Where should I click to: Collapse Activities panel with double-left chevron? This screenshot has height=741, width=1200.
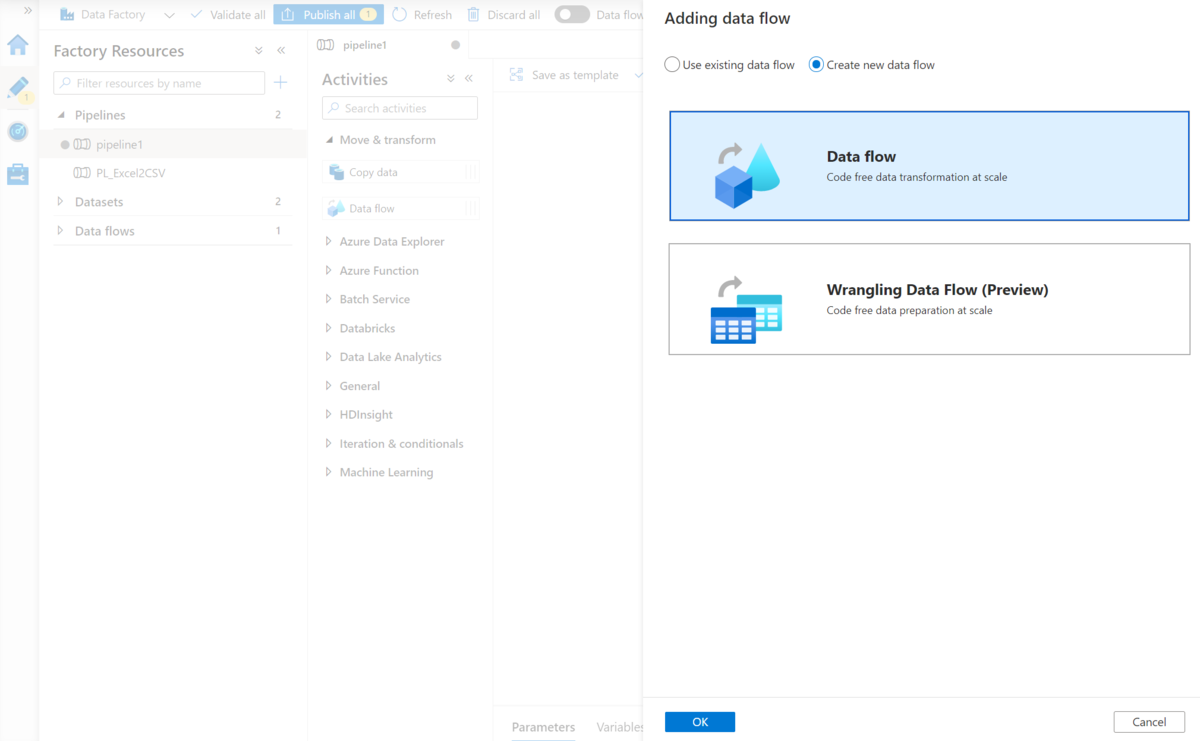[469, 79]
